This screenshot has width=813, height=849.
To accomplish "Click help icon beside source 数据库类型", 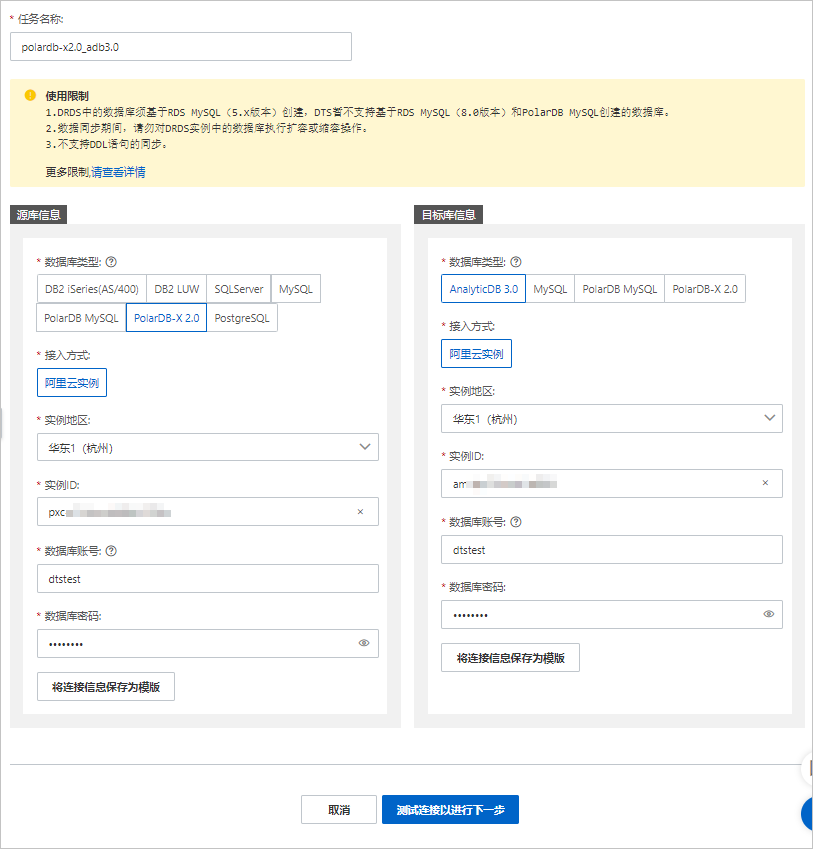I will pyautogui.click(x=111, y=262).
